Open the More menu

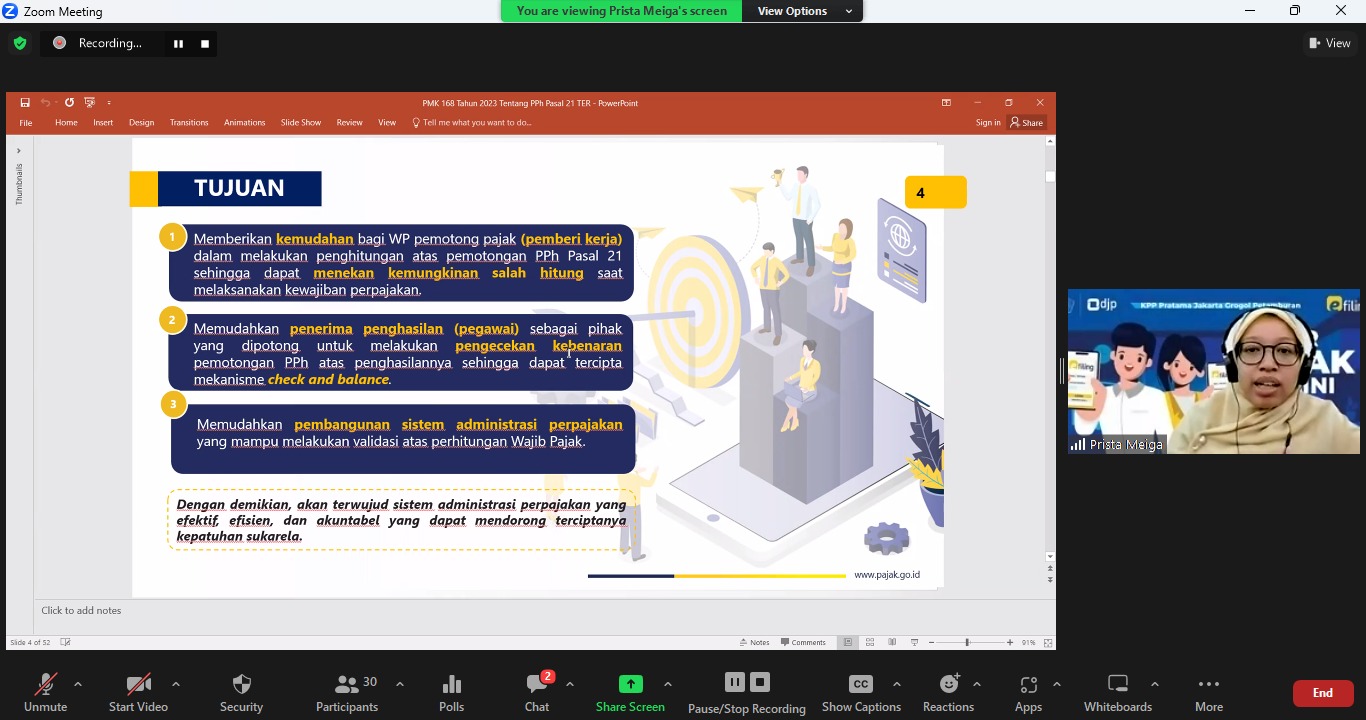1208,692
